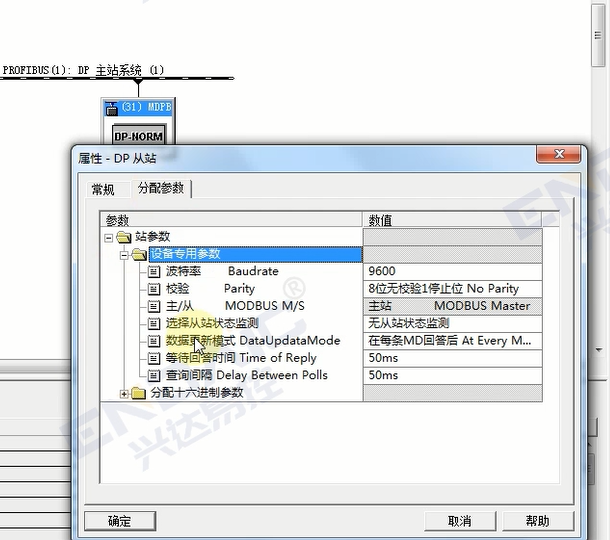
Task: Open the Delay Between Polls 50ms value
Action: [x=452, y=375]
